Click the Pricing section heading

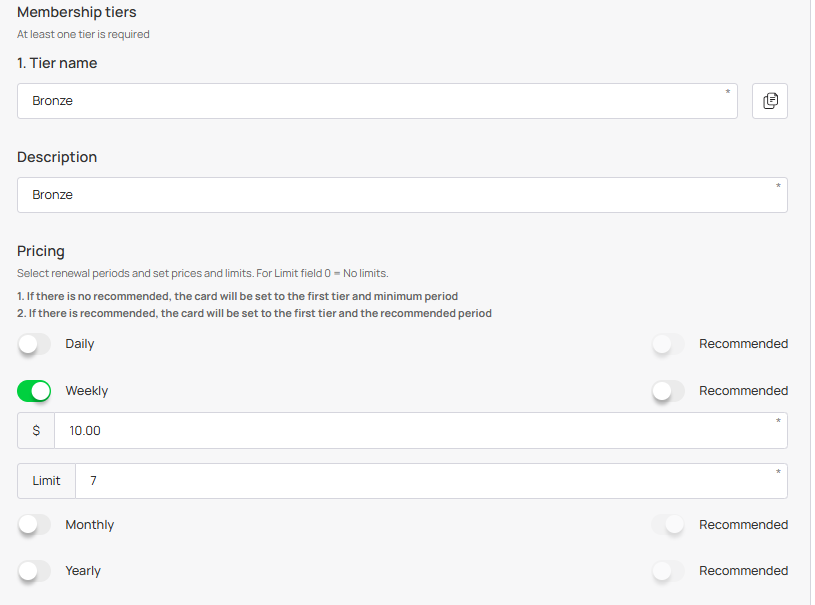[x=41, y=251]
